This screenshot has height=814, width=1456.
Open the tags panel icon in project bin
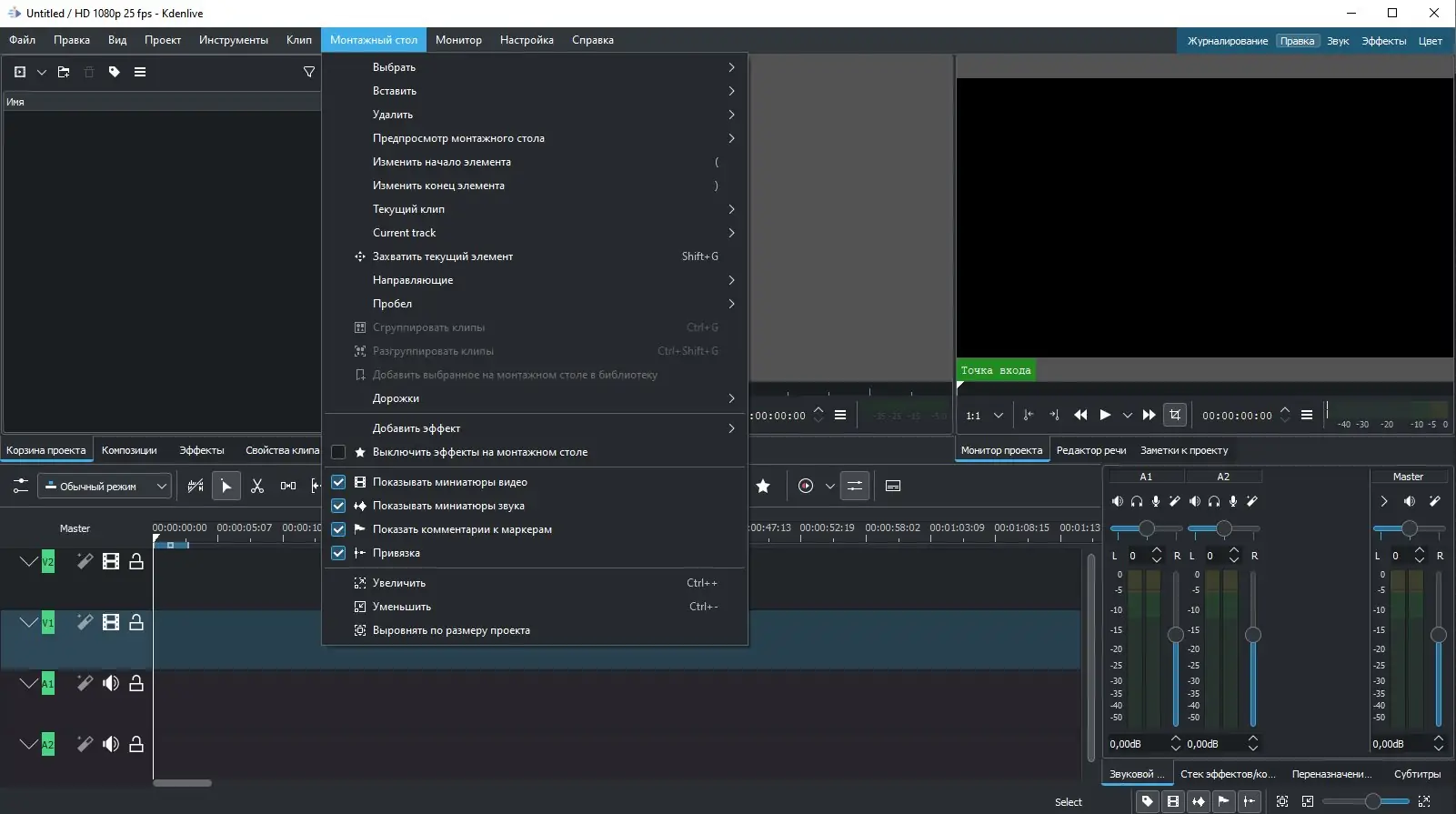pyautogui.click(x=115, y=72)
